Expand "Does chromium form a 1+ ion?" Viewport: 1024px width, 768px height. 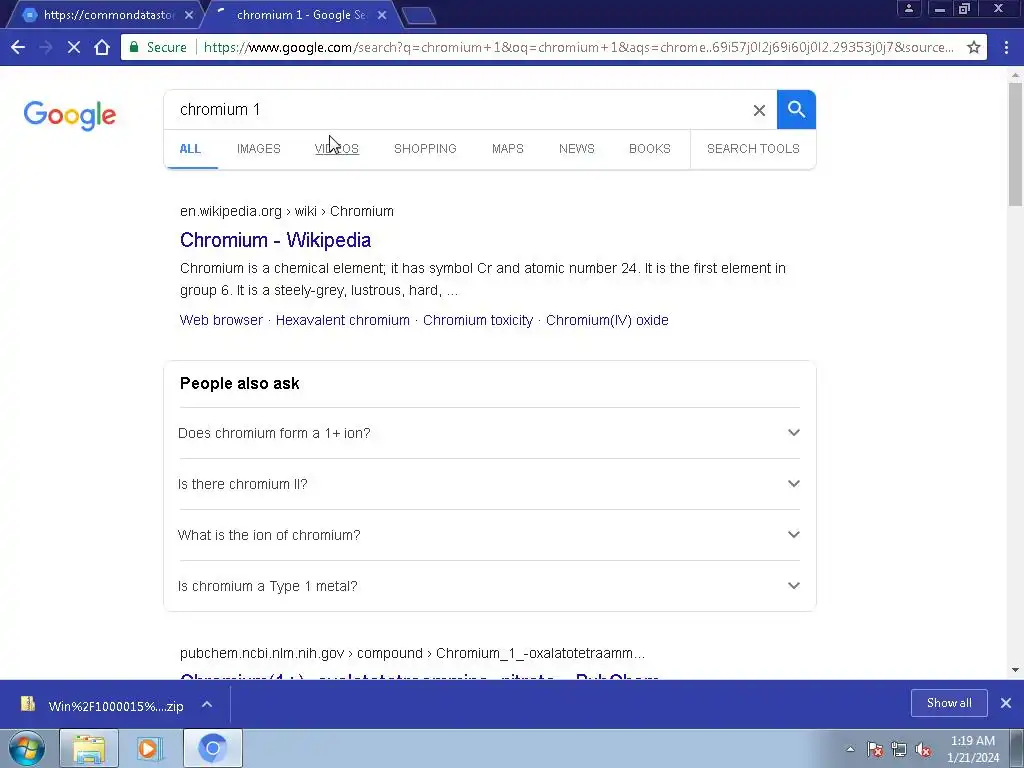(489, 433)
